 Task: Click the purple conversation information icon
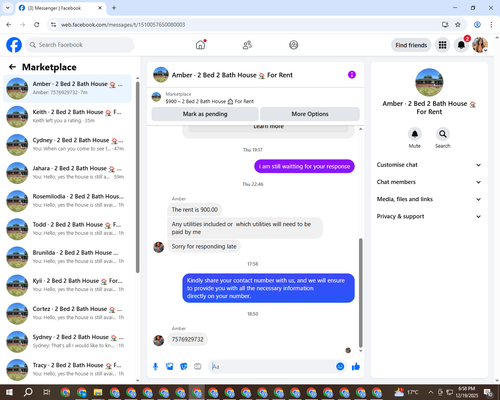[x=352, y=75]
